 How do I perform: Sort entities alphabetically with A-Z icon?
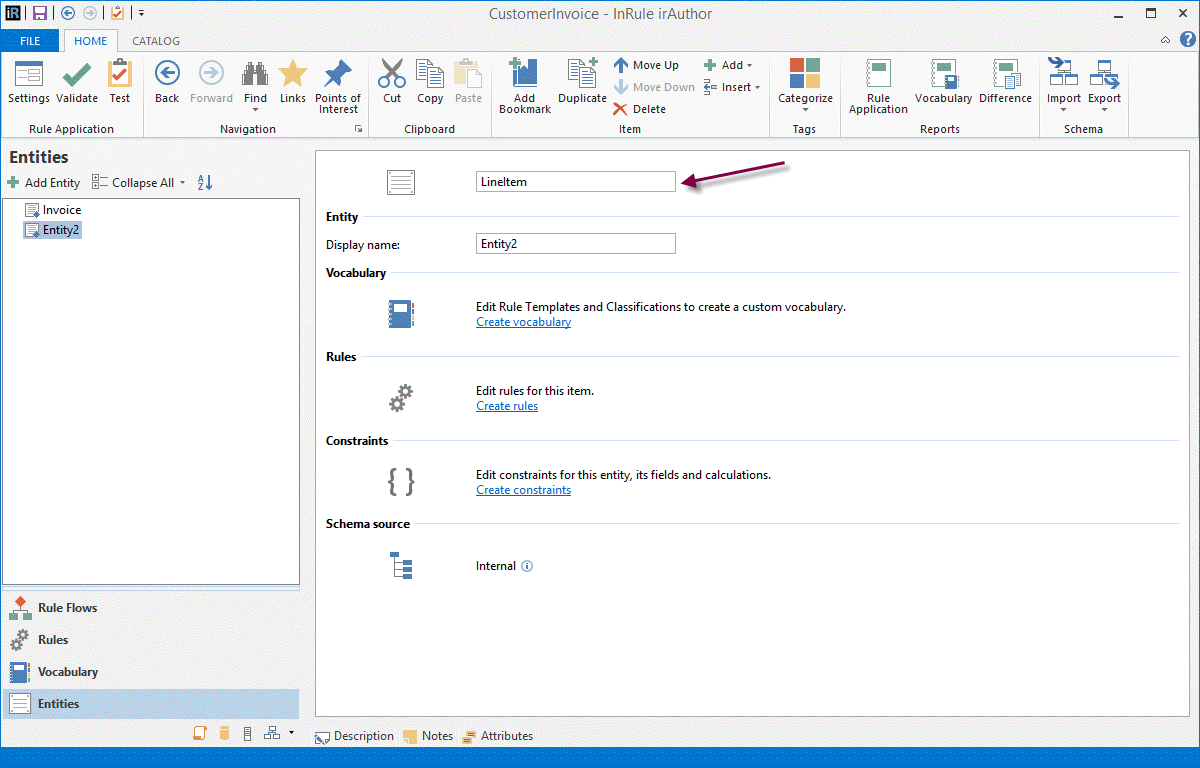[x=205, y=183]
